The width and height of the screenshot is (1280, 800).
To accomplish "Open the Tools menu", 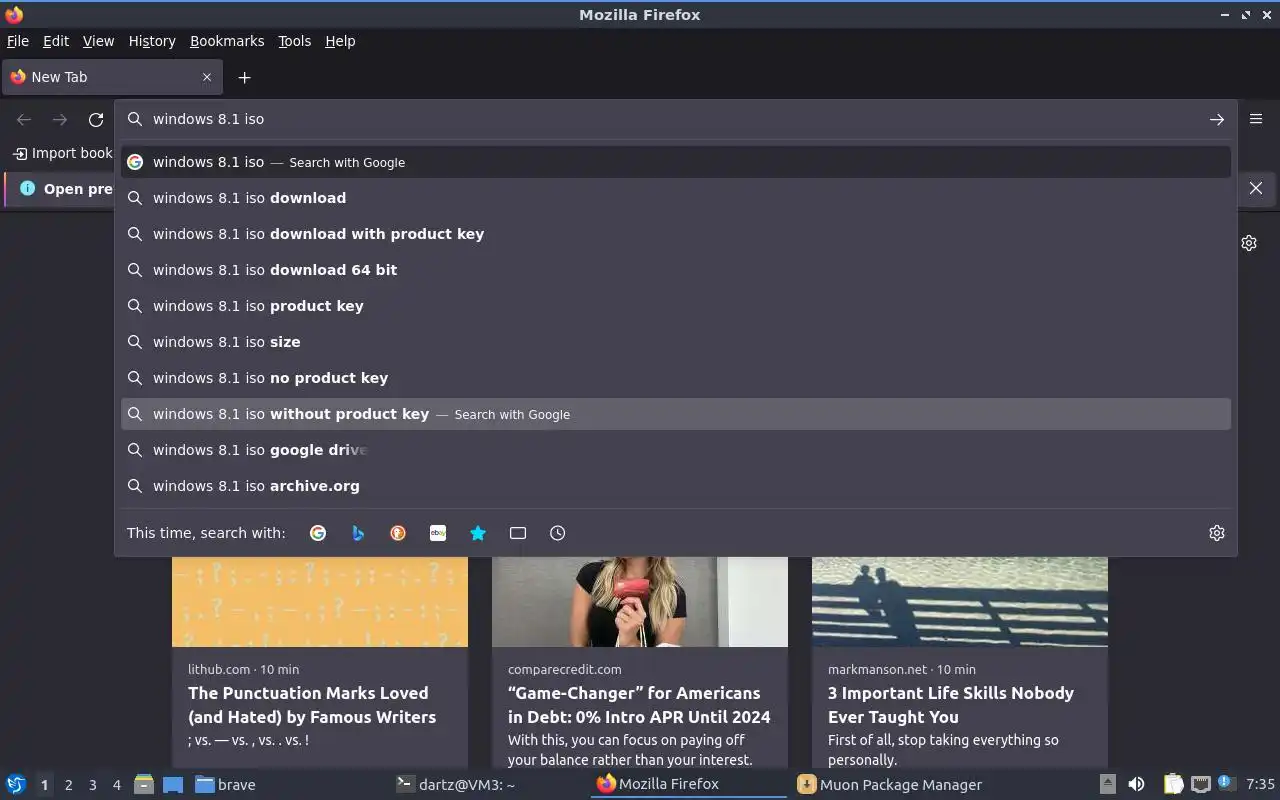I will (x=294, y=41).
